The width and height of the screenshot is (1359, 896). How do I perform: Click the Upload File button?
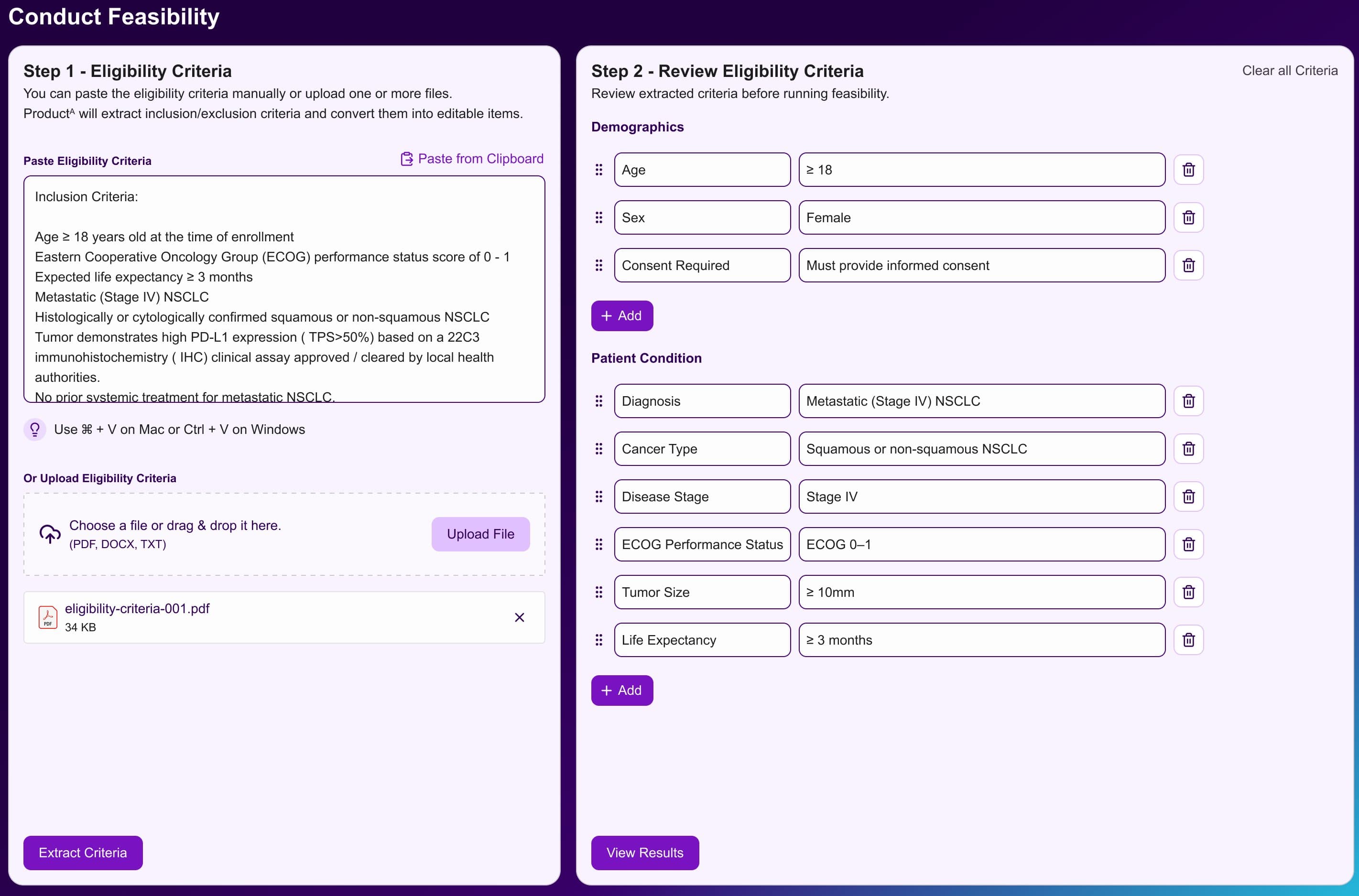(x=480, y=533)
